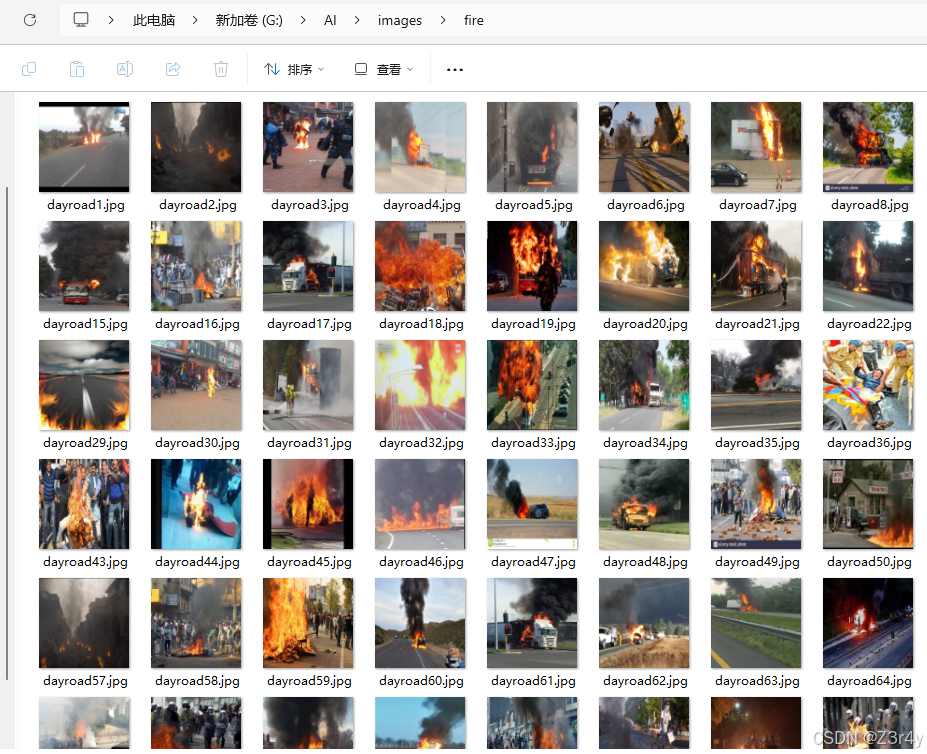Select the dayroad7.jpg thumbnail
Viewport: 927px width, 754px height.
[756, 147]
